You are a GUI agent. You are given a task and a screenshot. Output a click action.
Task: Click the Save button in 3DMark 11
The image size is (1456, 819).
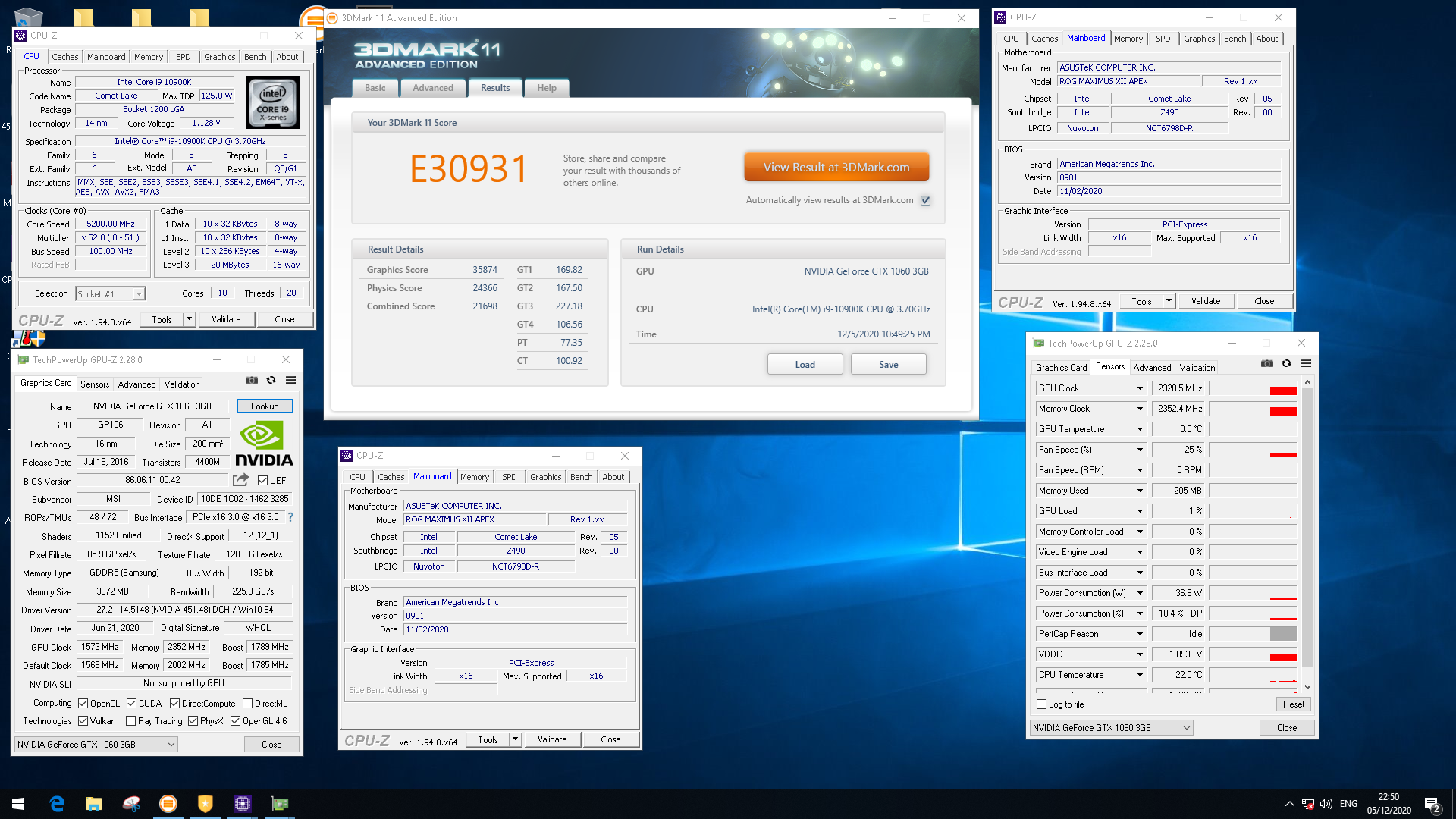(x=889, y=365)
